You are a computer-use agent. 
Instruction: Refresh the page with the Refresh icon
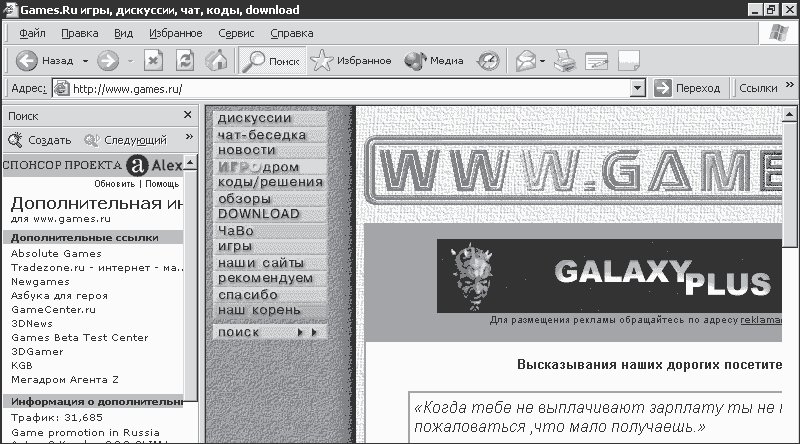(185, 61)
